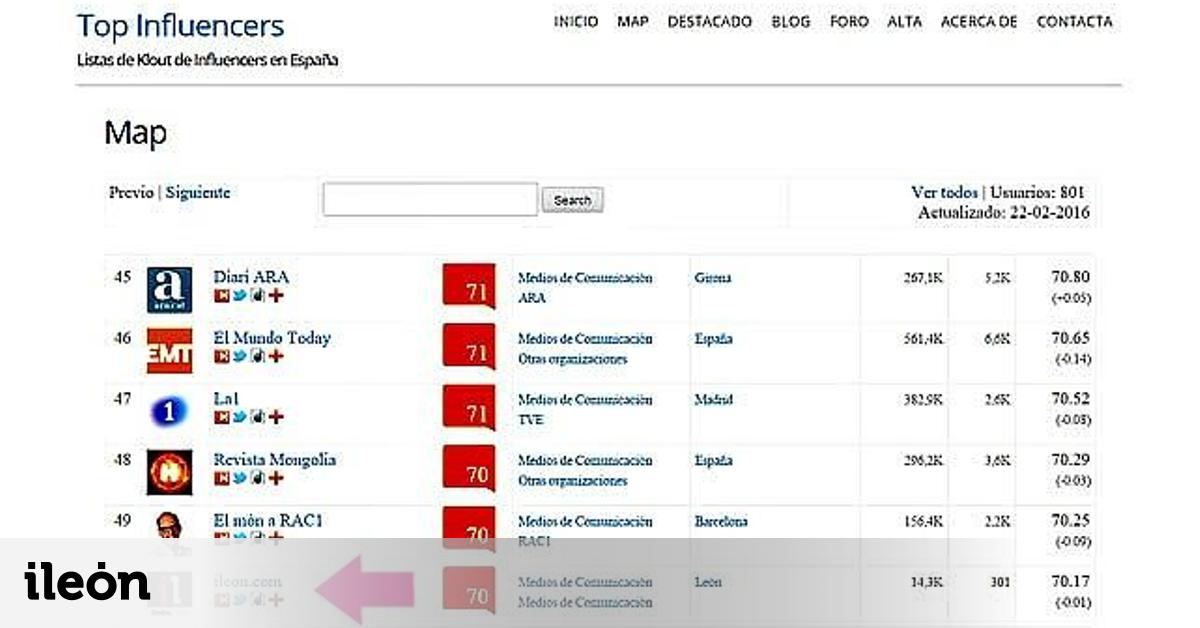This screenshot has height=628, width=1200.
Task: Click inside the search input field
Action: click(430, 200)
